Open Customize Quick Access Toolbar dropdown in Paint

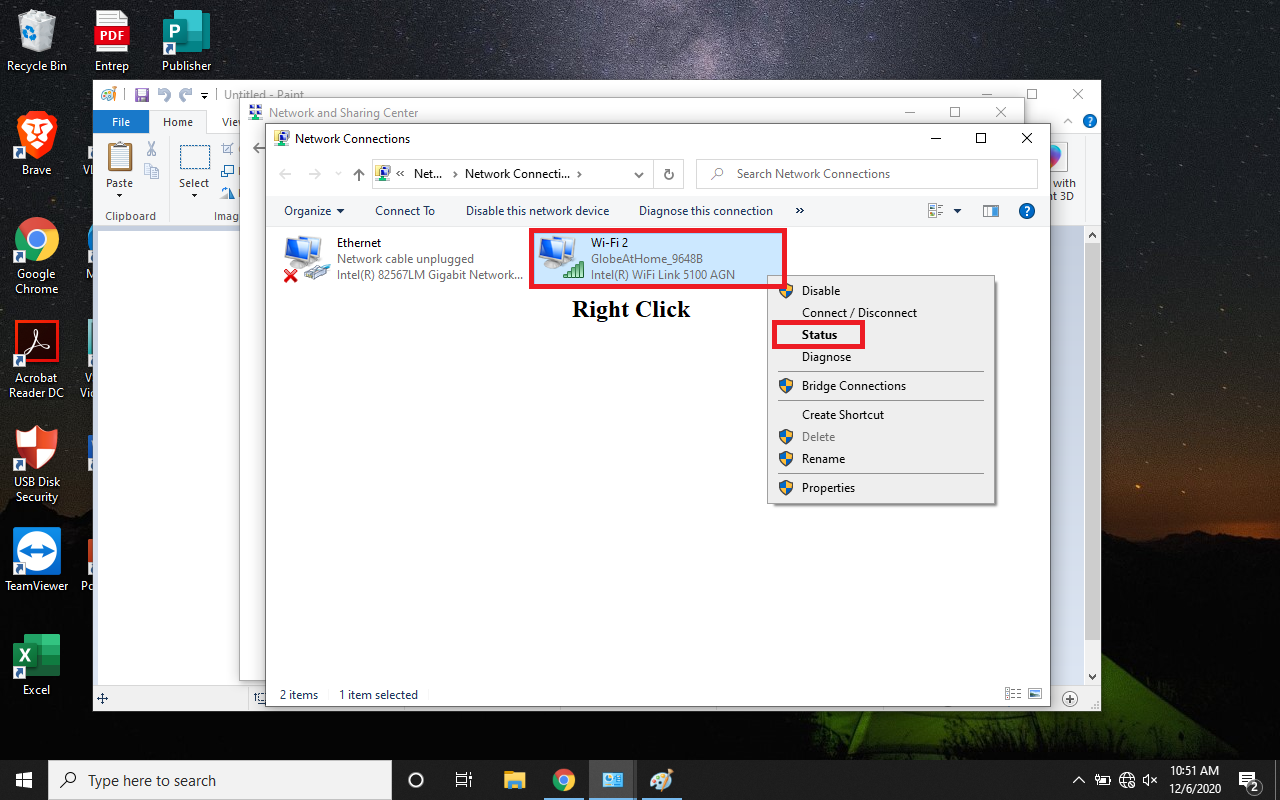(x=205, y=96)
